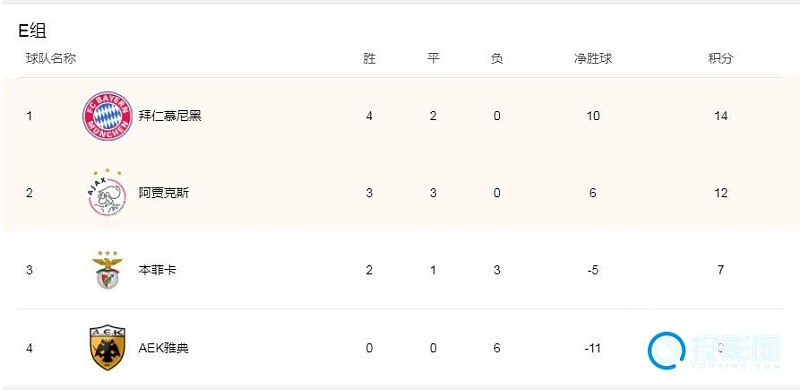Open the 阿贾克斯 team name link
This screenshot has width=800, height=390.
click(x=163, y=193)
